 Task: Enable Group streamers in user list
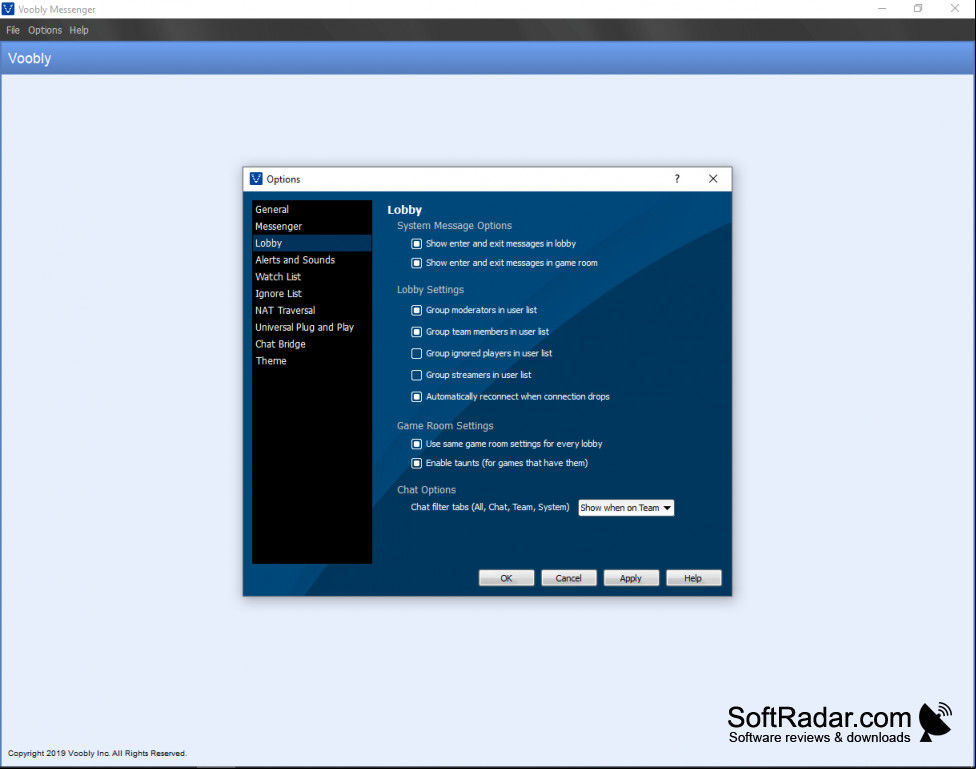(x=416, y=375)
